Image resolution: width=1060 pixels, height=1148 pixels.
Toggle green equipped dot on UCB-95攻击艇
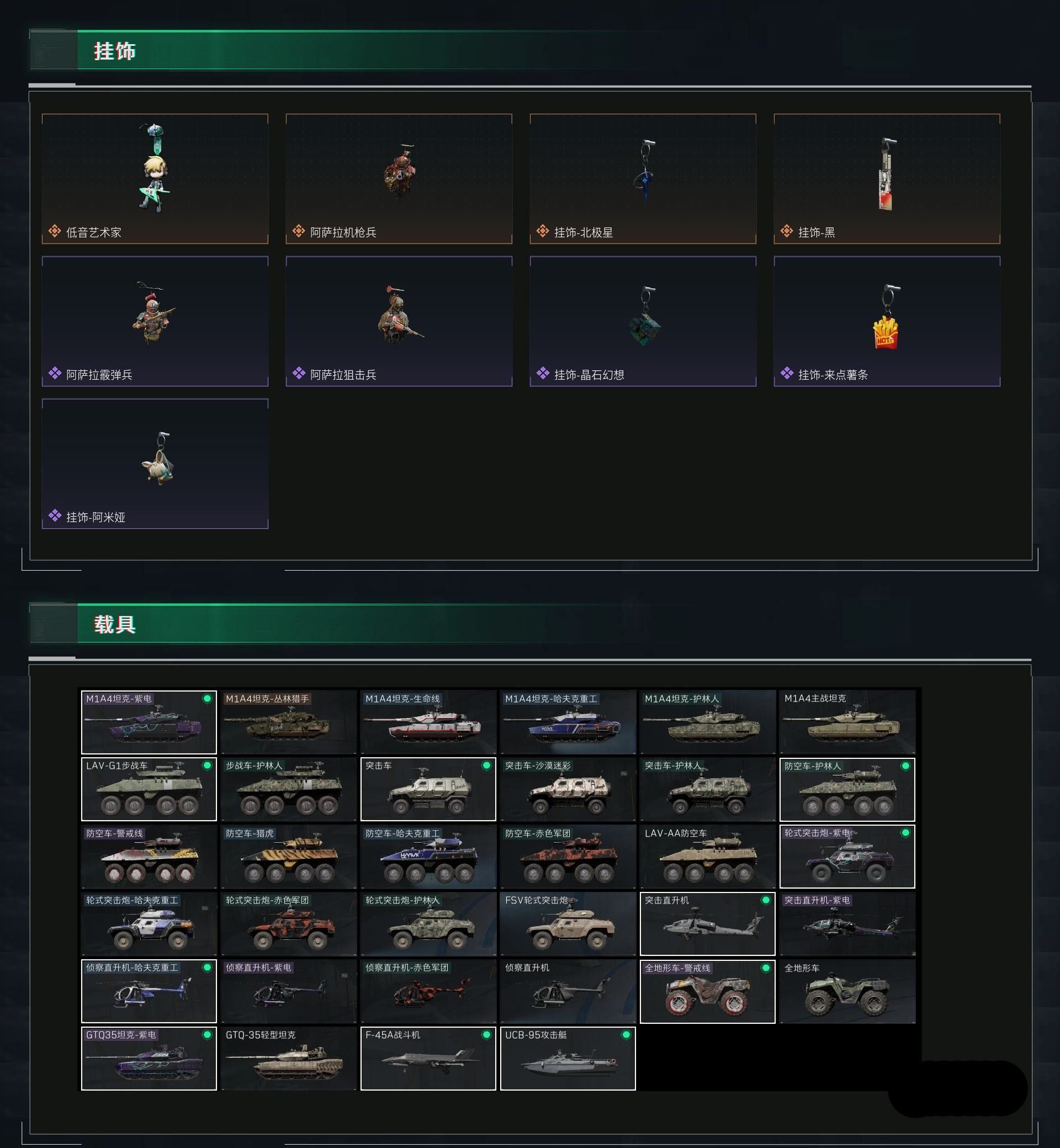pos(626,1035)
